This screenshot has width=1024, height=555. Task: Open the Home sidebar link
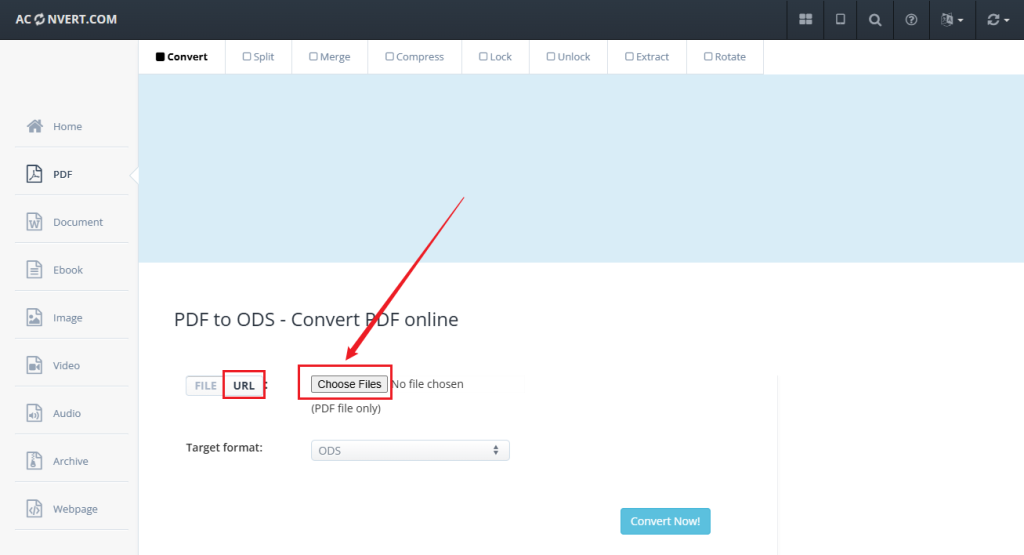click(x=67, y=127)
